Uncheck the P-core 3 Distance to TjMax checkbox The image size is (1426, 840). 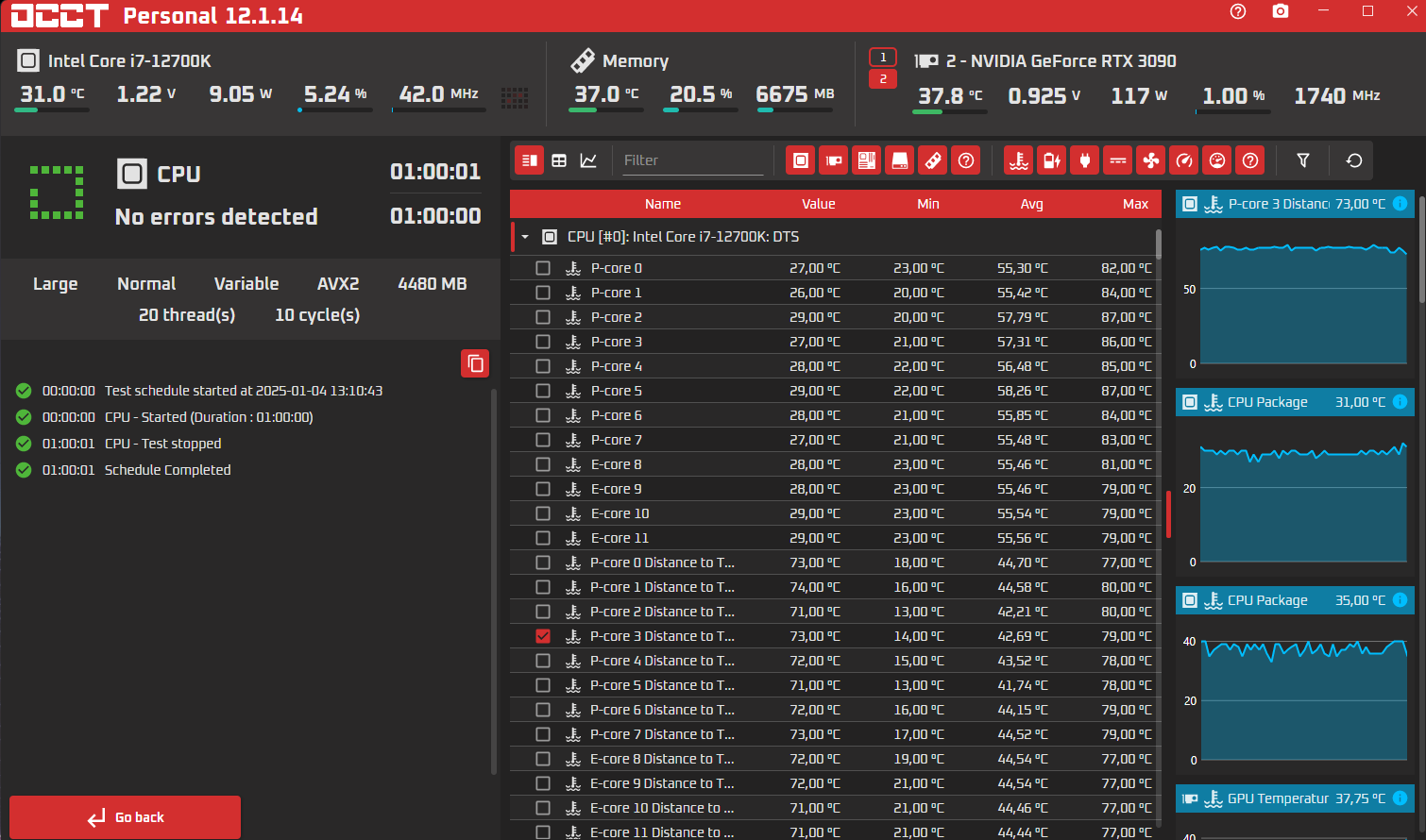coord(543,636)
